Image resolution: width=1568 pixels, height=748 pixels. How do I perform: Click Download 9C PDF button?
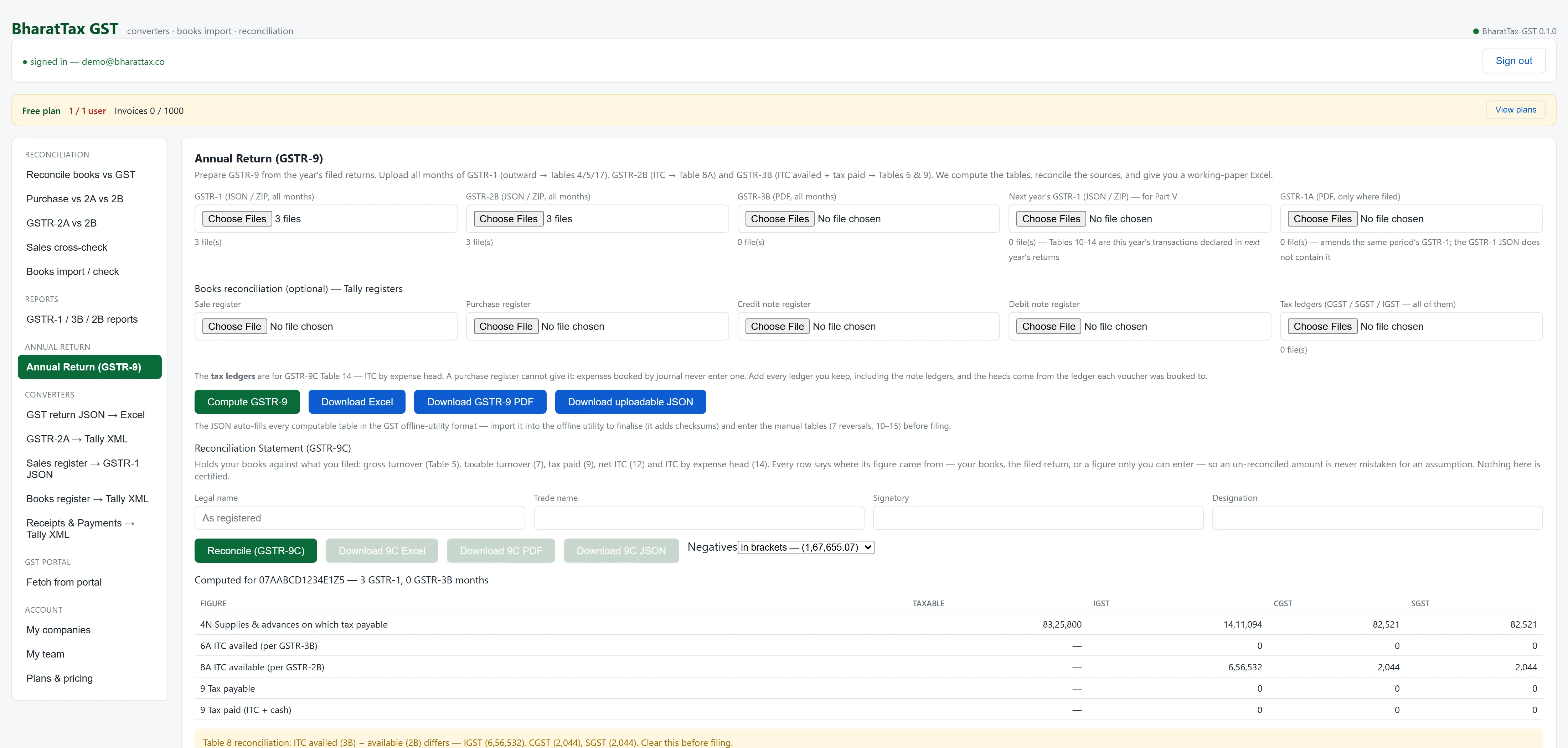point(500,551)
